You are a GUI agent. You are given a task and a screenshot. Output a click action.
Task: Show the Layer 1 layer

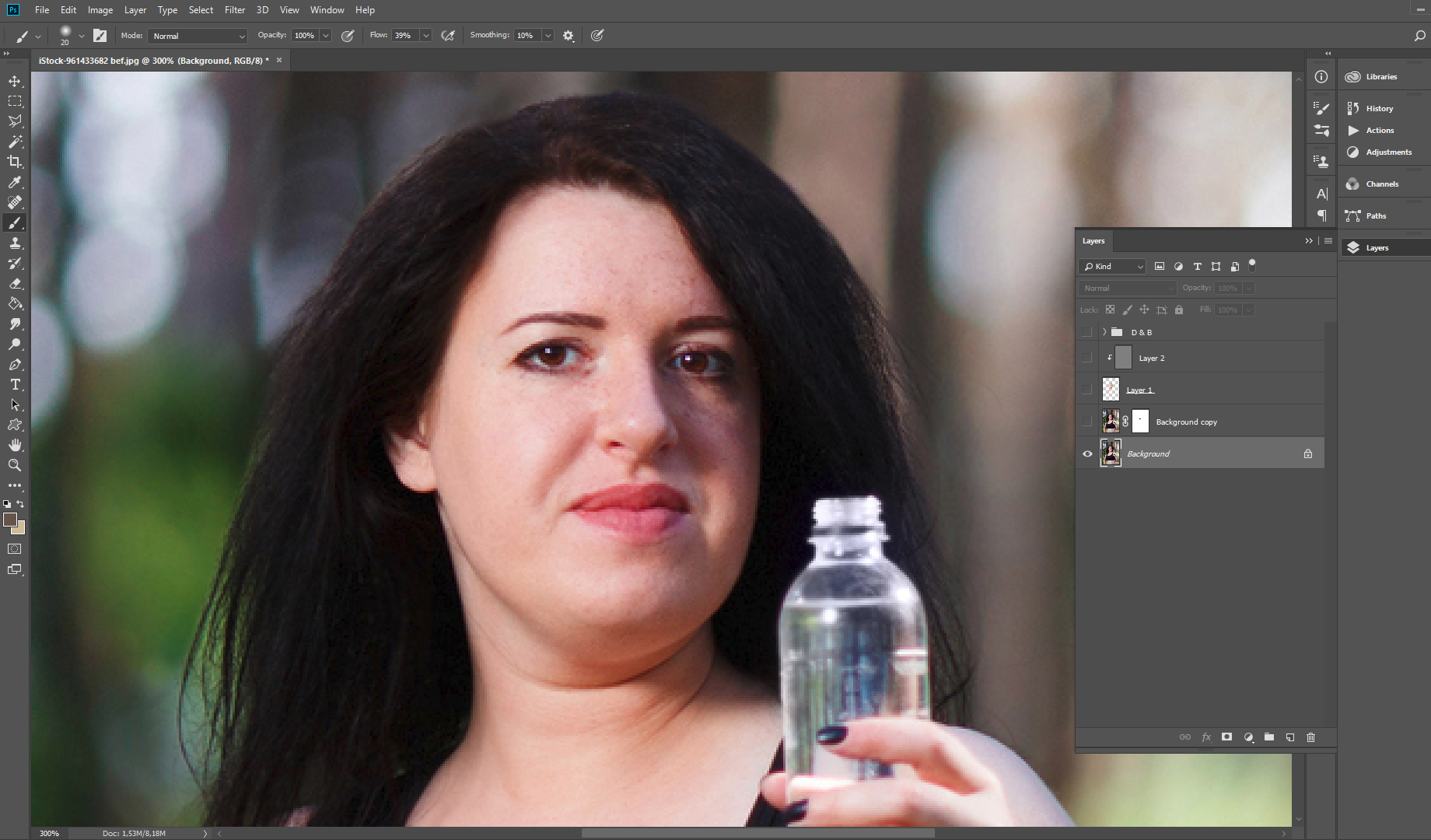[x=1087, y=390]
